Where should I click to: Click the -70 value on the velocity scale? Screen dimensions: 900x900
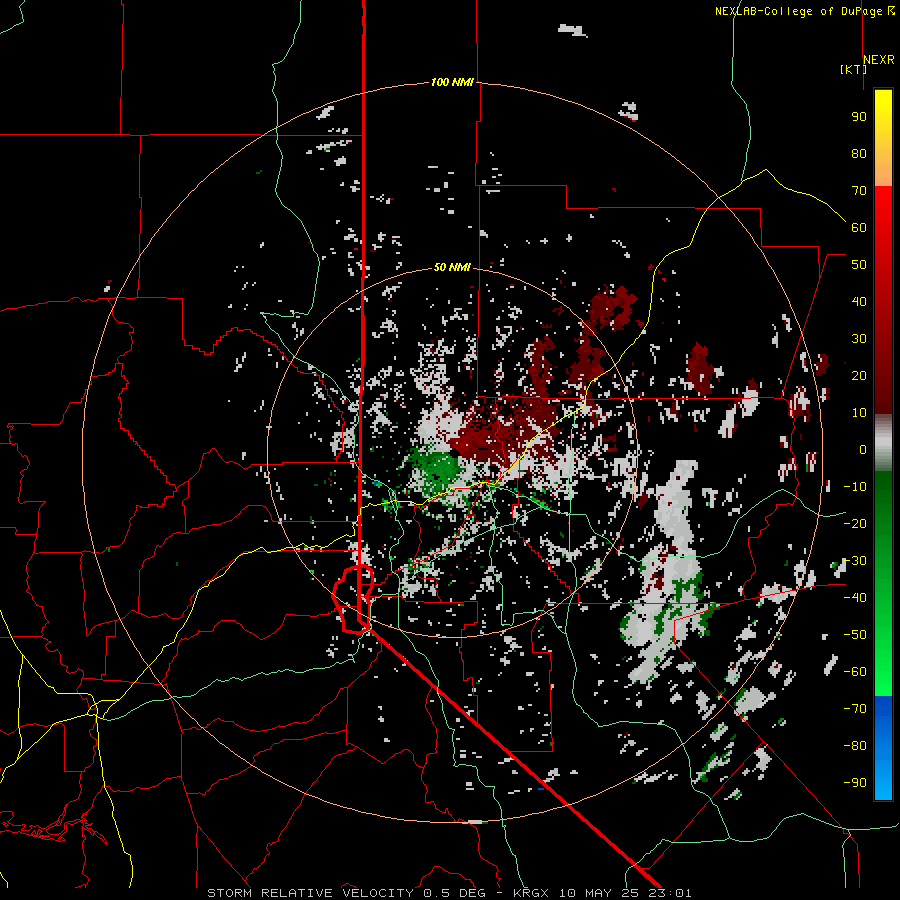point(855,709)
